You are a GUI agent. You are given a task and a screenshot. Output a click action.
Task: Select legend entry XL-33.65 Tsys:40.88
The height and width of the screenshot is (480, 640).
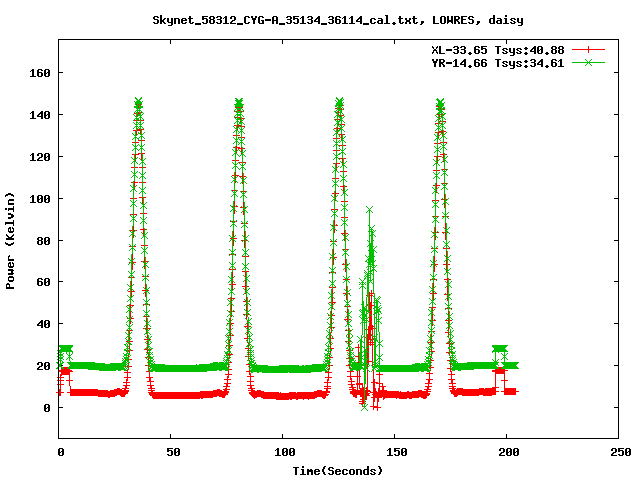tap(498, 50)
